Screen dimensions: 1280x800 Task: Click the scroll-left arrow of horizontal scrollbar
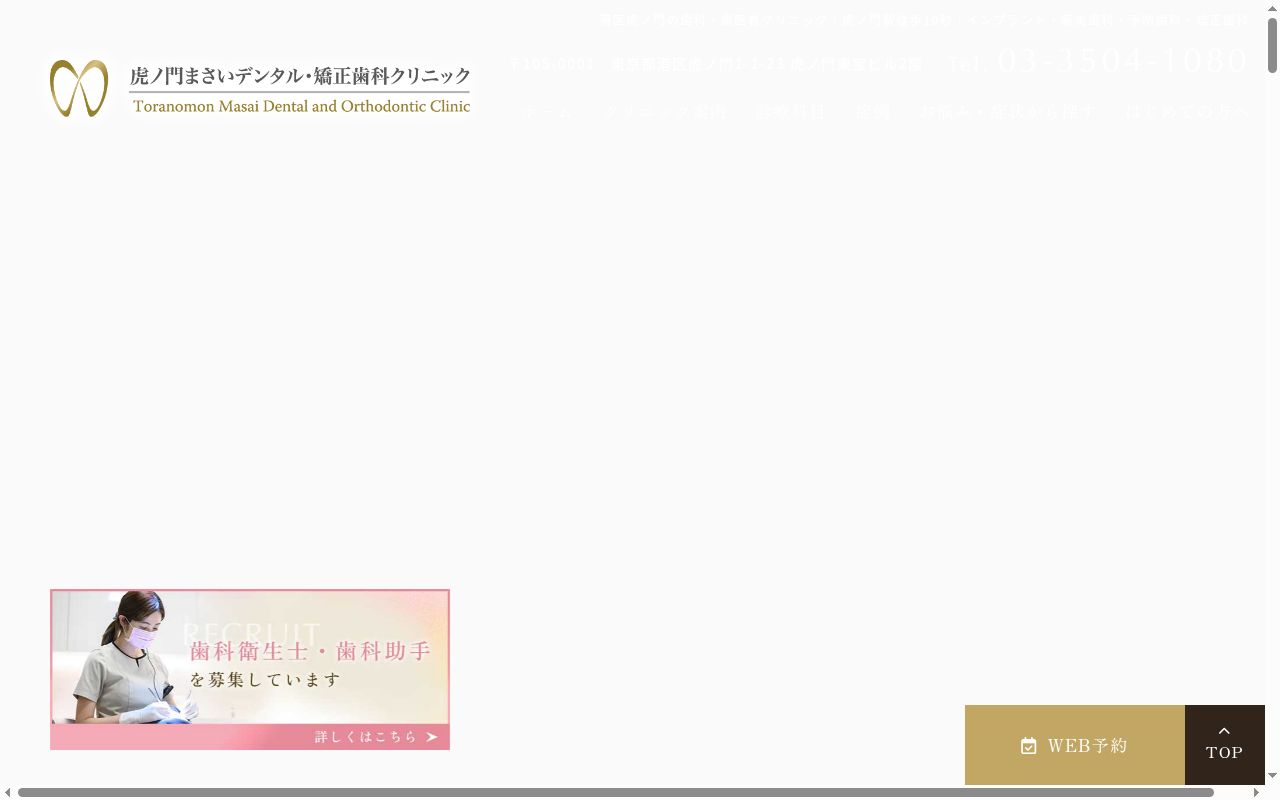point(8,792)
